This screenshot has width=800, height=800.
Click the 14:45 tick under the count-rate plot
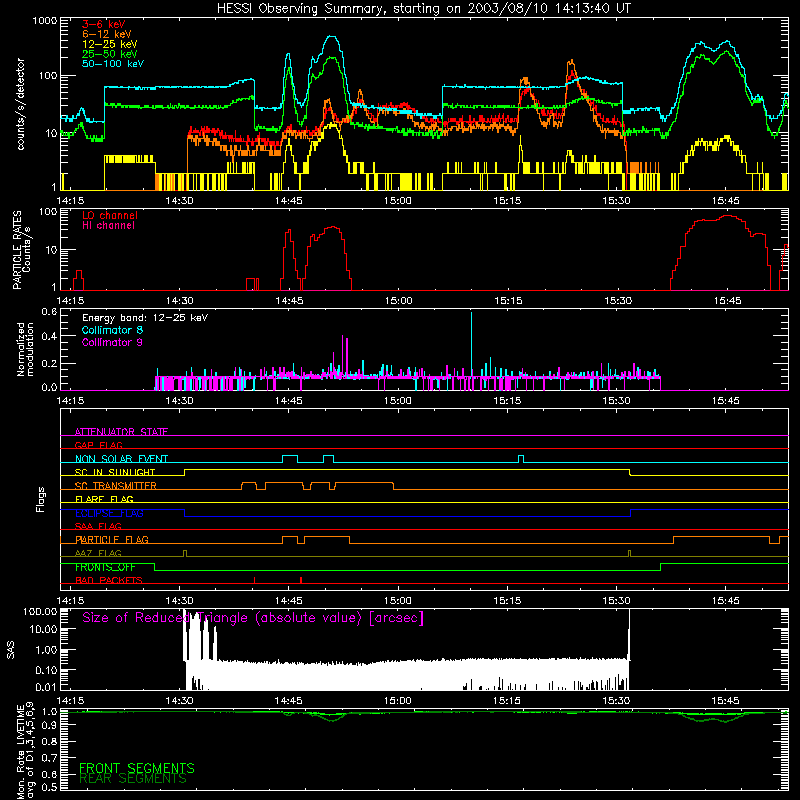tap(288, 201)
